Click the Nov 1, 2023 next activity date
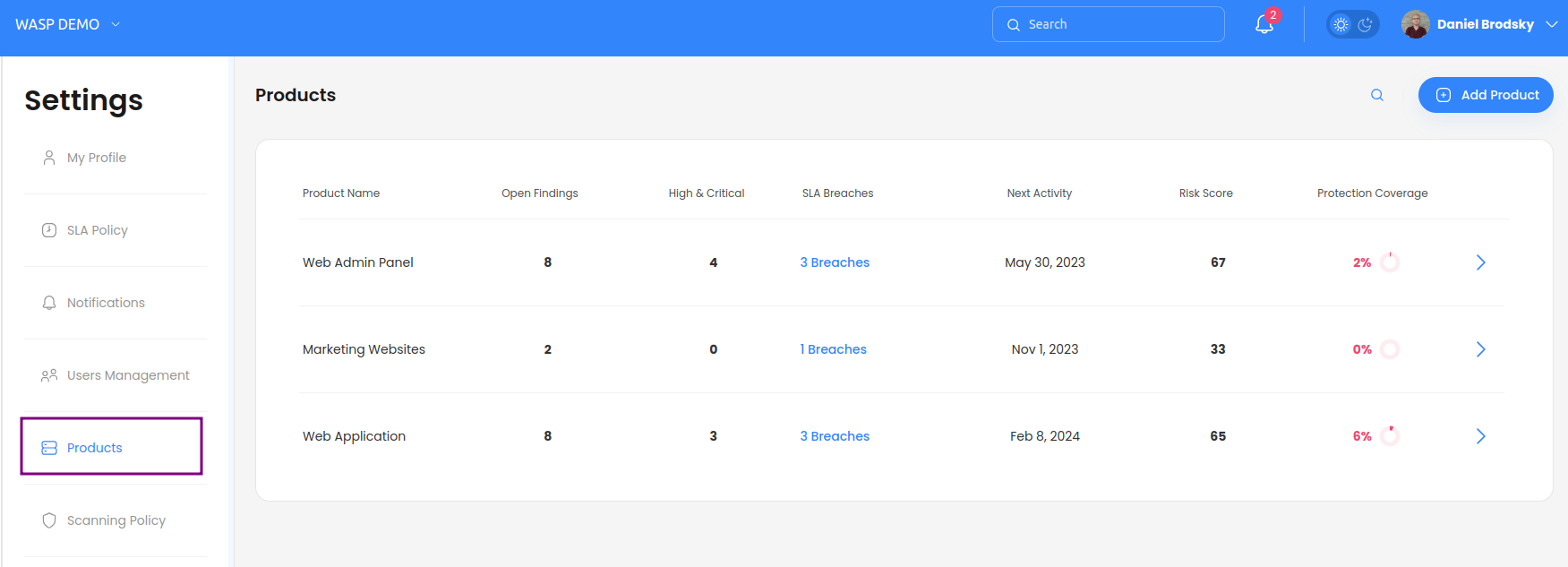This screenshot has width=1568, height=567. tap(1045, 349)
